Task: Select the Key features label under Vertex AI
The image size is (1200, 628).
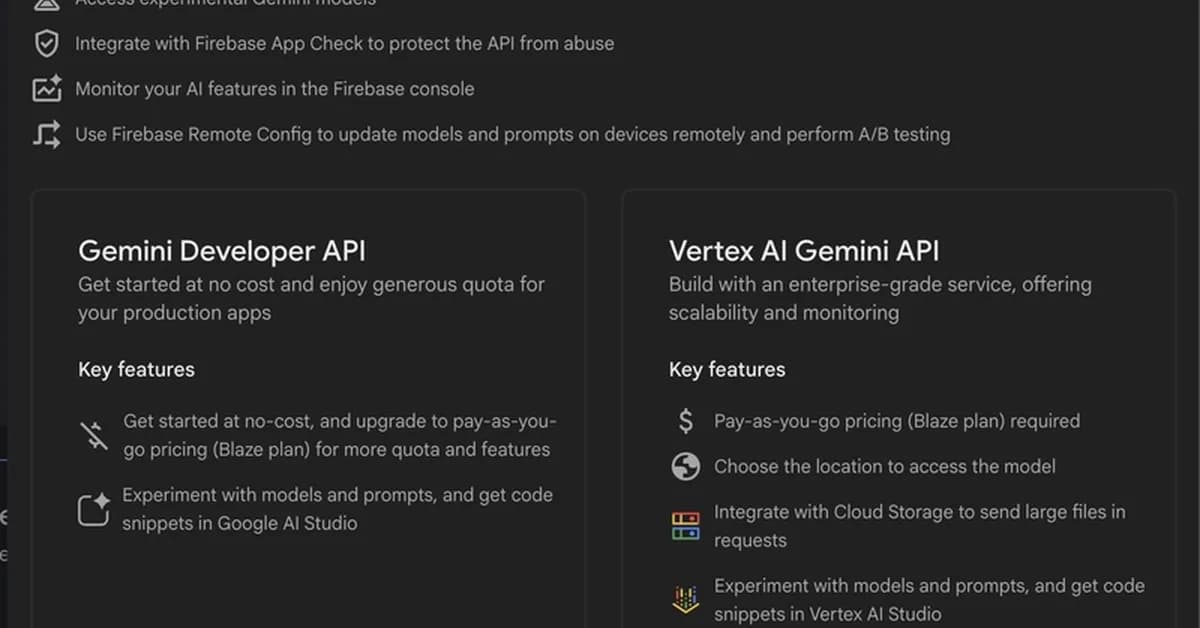Action: click(727, 369)
